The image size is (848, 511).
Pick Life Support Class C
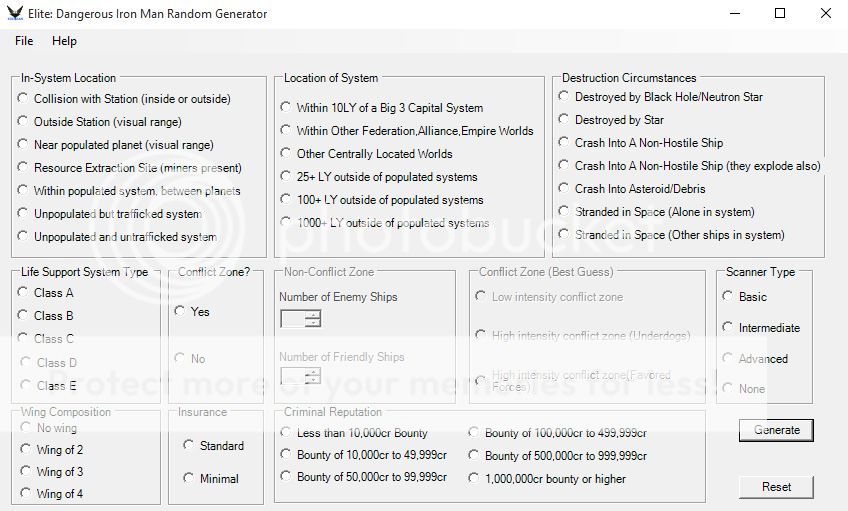pos(45,339)
